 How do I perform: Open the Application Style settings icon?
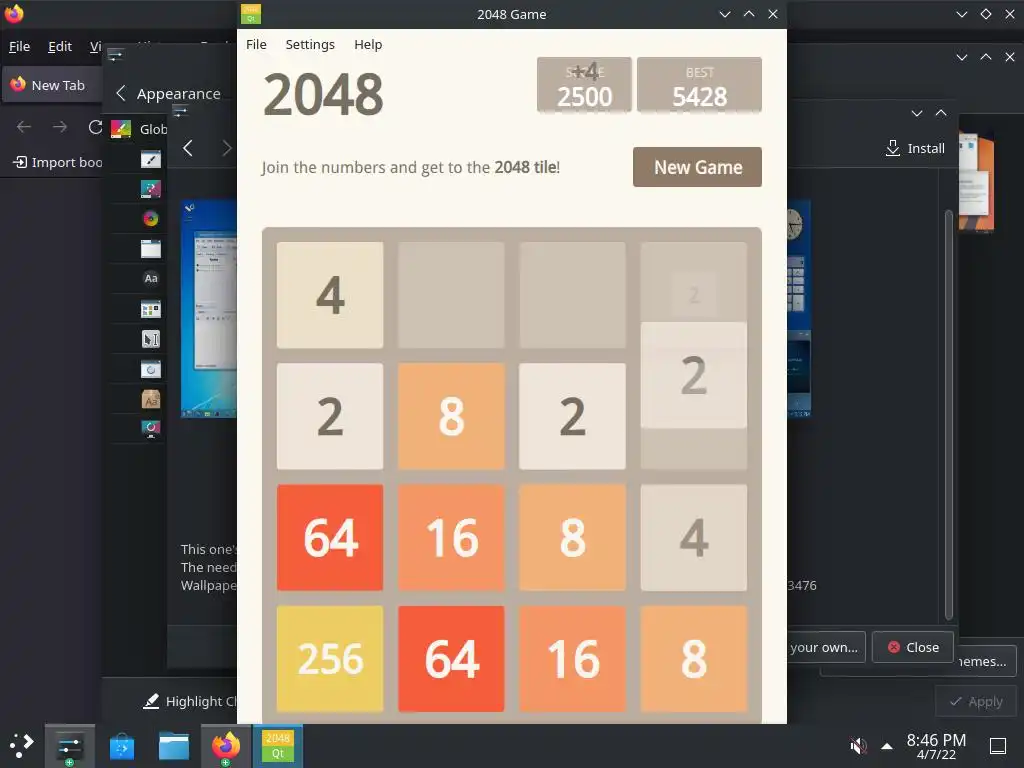[x=151, y=159]
